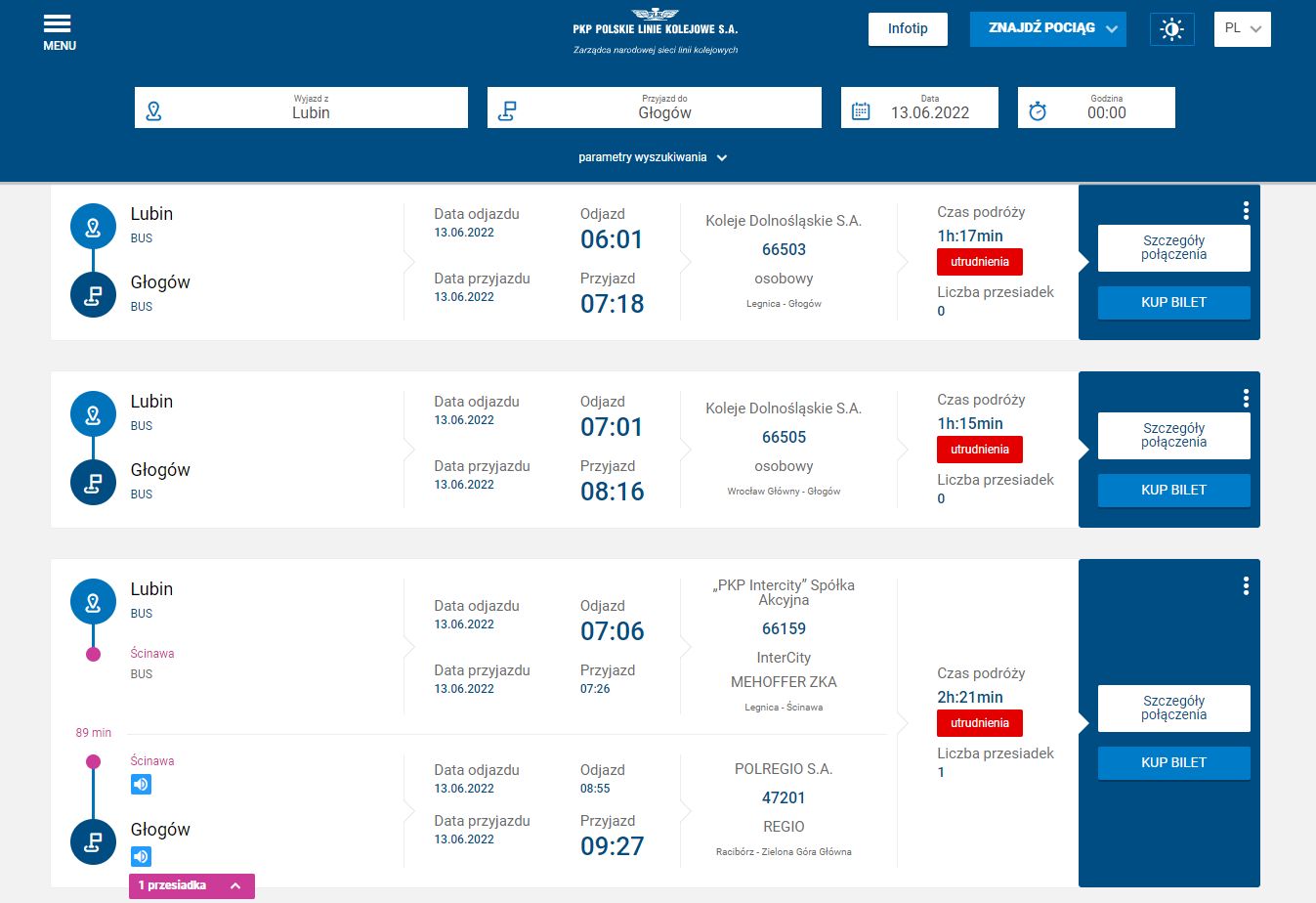This screenshot has height=903, width=1316.
Task: Click KUP BILET for 06:01 departure
Action: coord(1173,303)
